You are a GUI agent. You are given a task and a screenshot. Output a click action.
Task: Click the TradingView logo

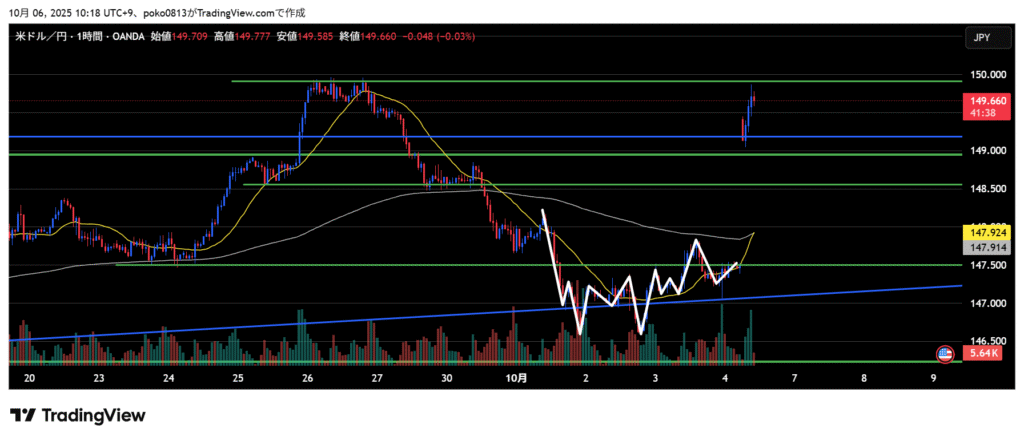coord(78,415)
